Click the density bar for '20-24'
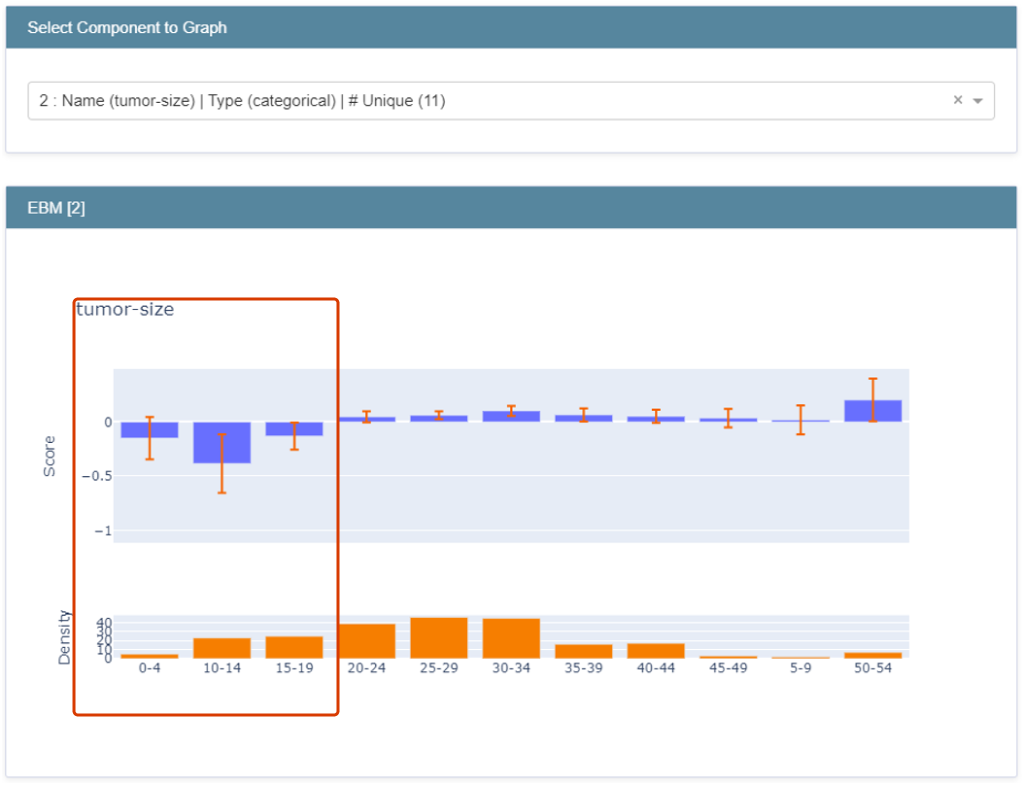 (x=366, y=640)
